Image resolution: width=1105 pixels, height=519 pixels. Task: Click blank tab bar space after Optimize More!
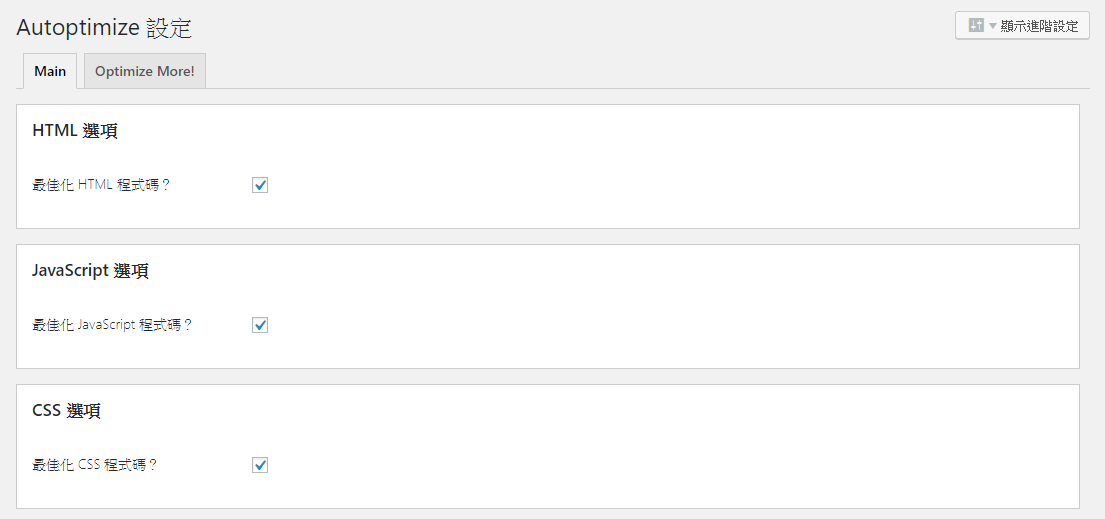pos(634,71)
